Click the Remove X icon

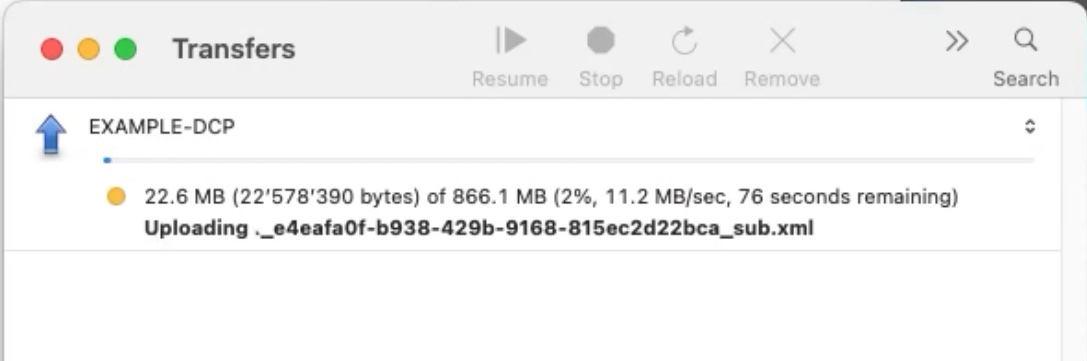click(783, 41)
